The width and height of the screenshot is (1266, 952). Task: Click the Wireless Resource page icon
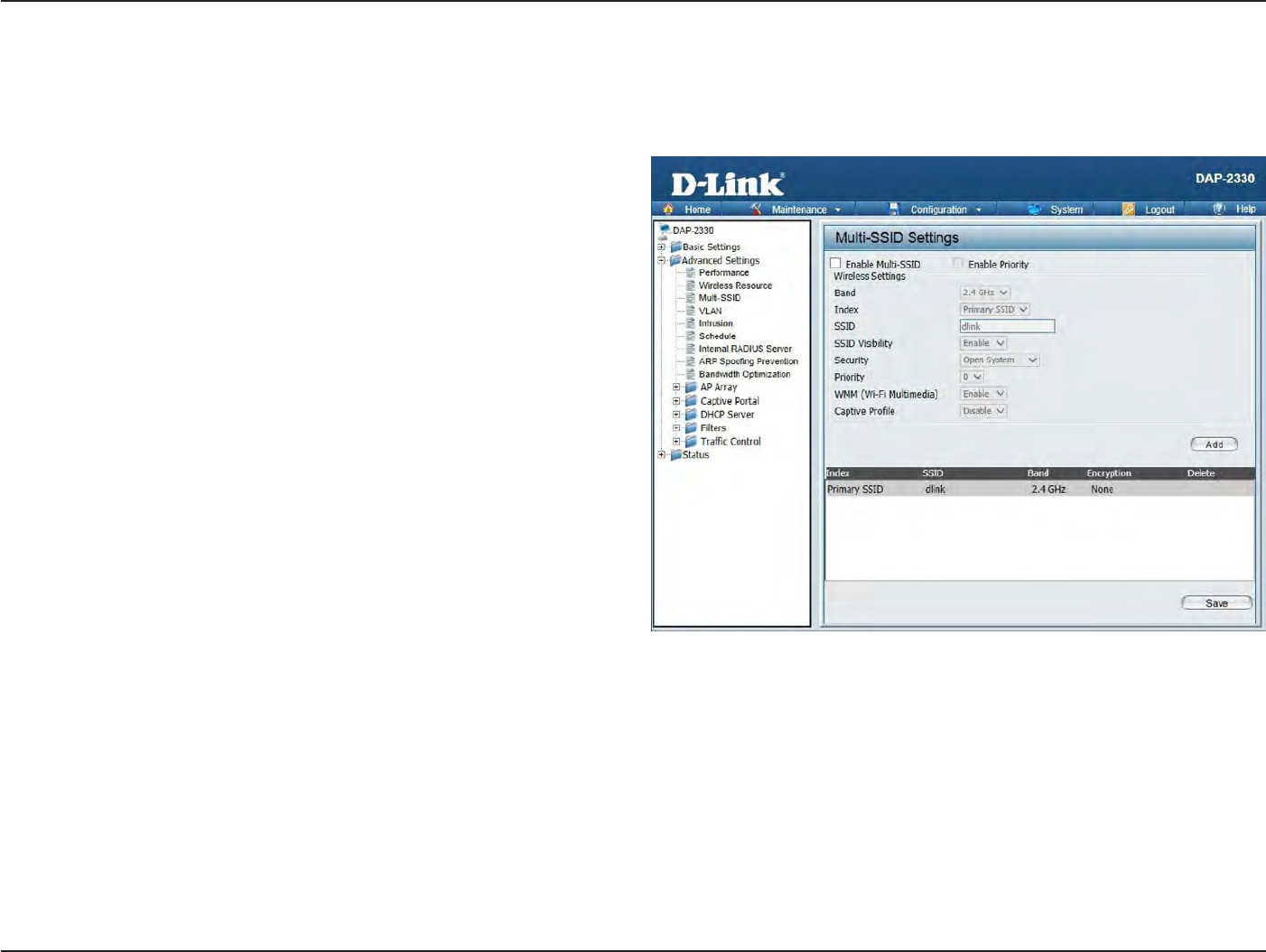691,285
